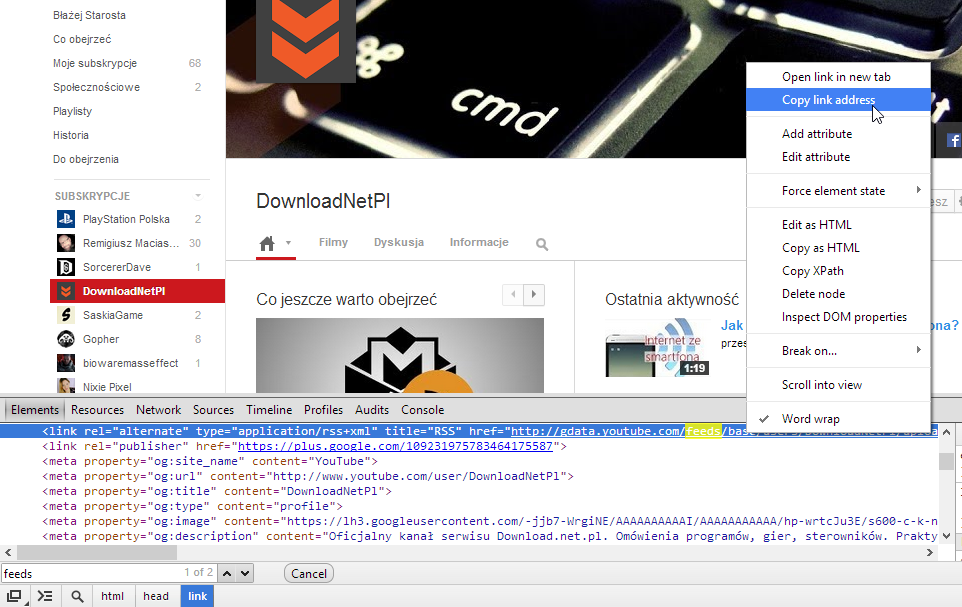
Task: Switch to the Sources DevTools tab
Action: pos(214,409)
